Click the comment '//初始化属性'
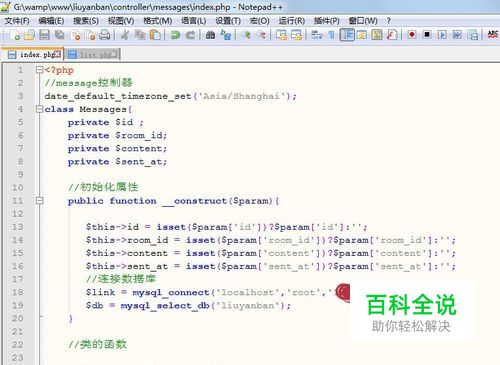The image size is (500, 365). 103,187
